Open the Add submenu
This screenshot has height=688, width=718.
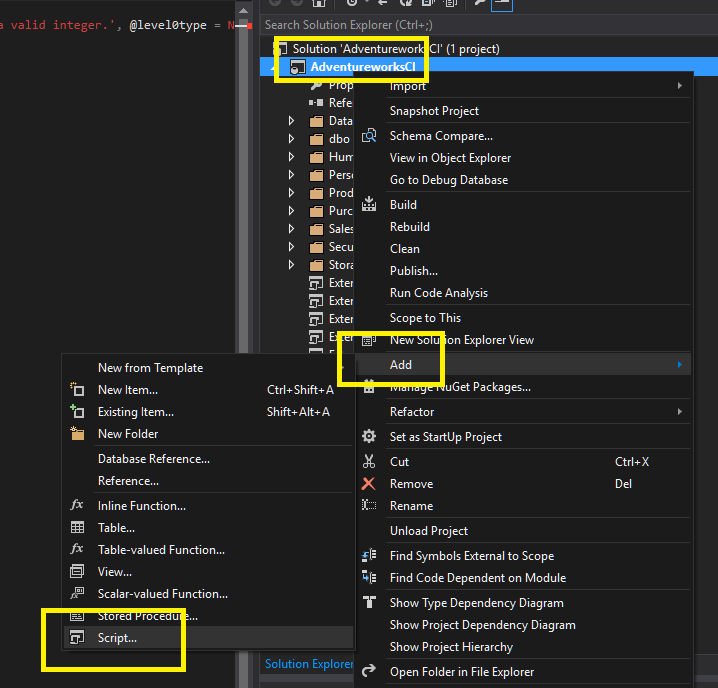click(523, 365)
